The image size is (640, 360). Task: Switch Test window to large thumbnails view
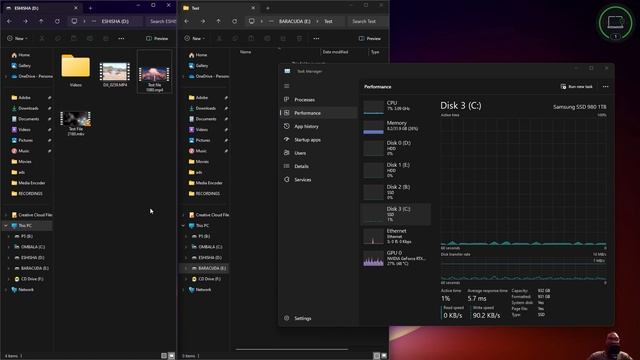click(x=384, y=356)
